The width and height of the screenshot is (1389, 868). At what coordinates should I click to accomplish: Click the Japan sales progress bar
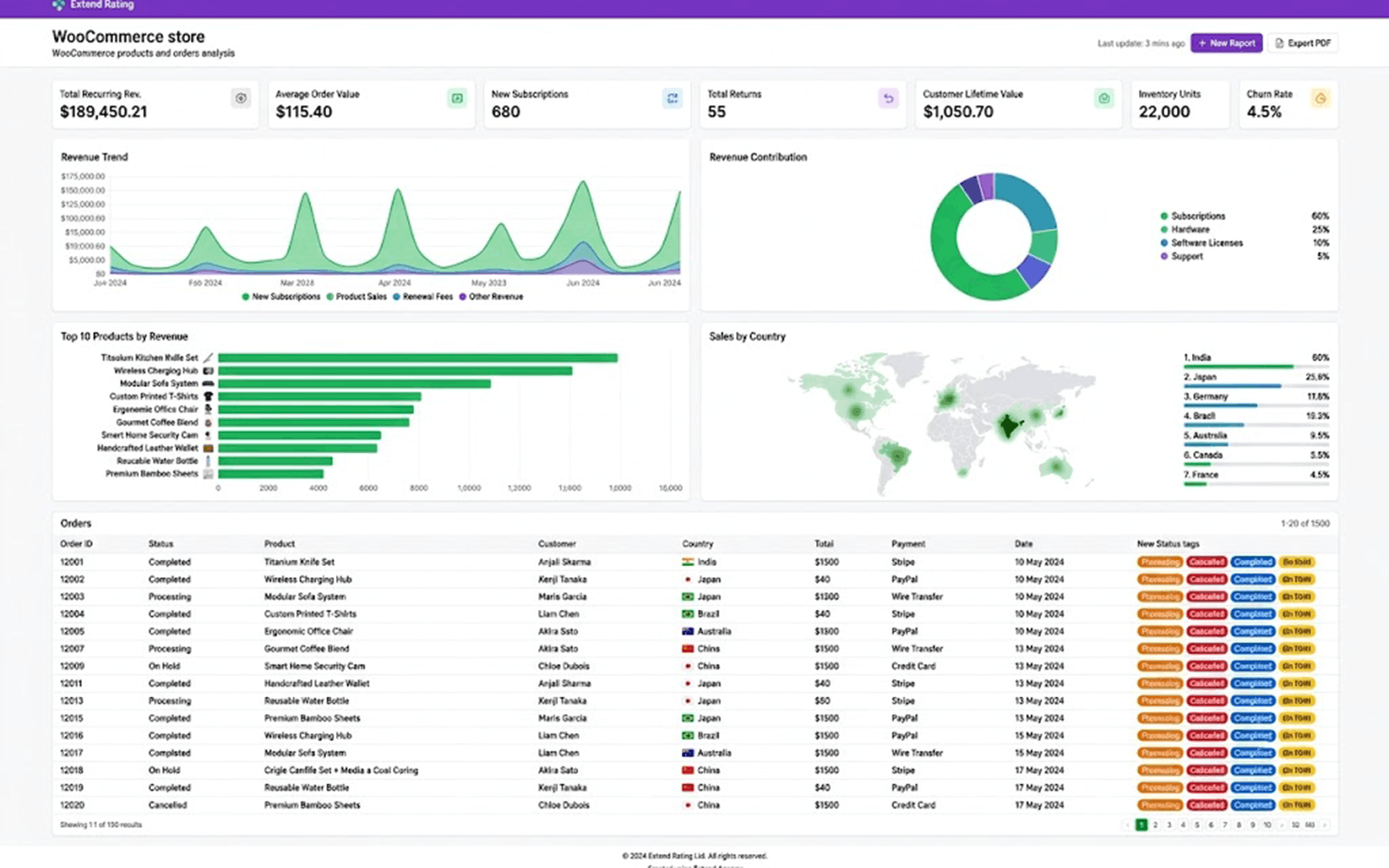[1256, 386]
